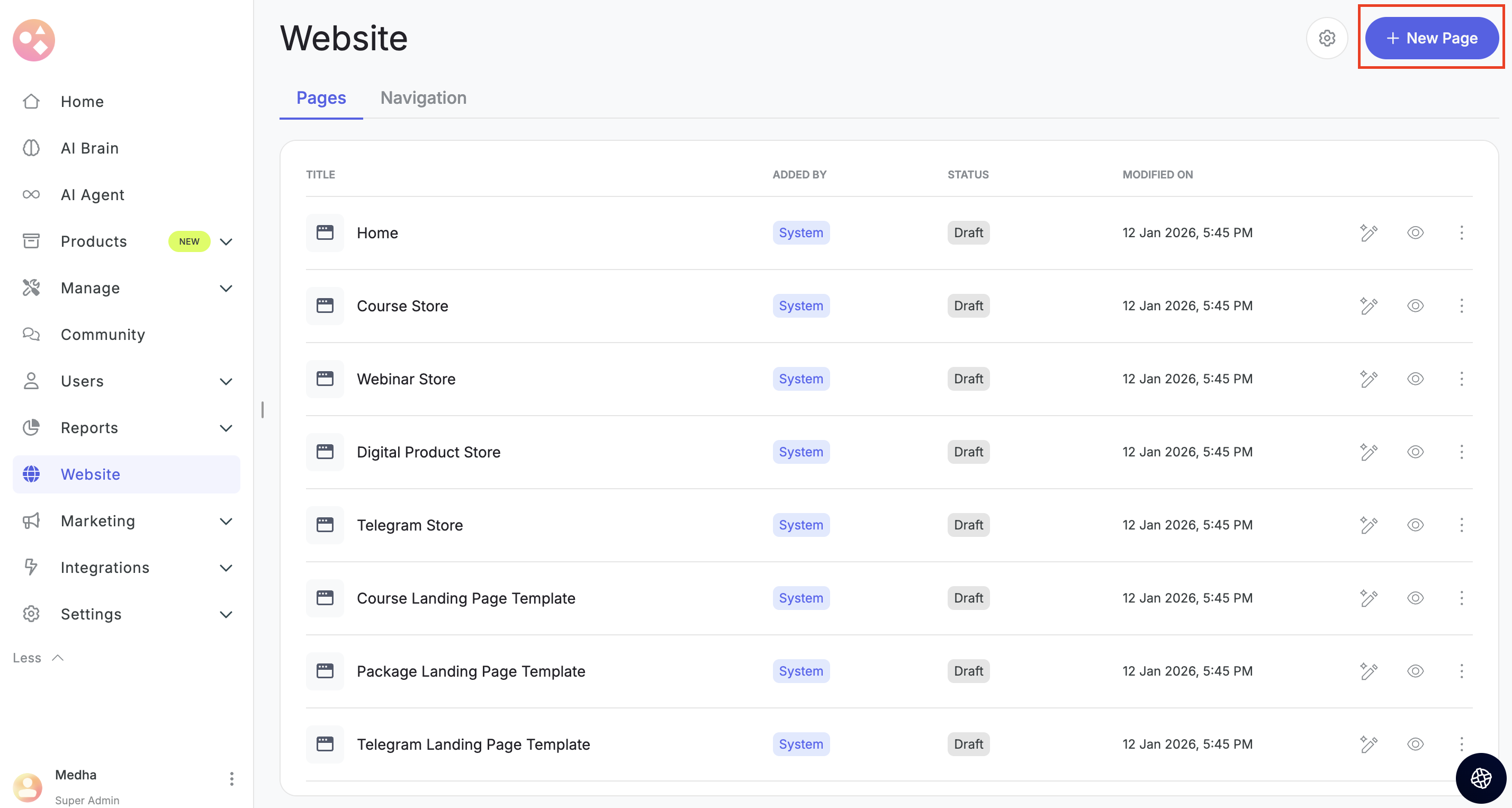Screen dimensions: 1512x808
Task: Expand the Marketing section in sidebar
Action: click(226, 522)
